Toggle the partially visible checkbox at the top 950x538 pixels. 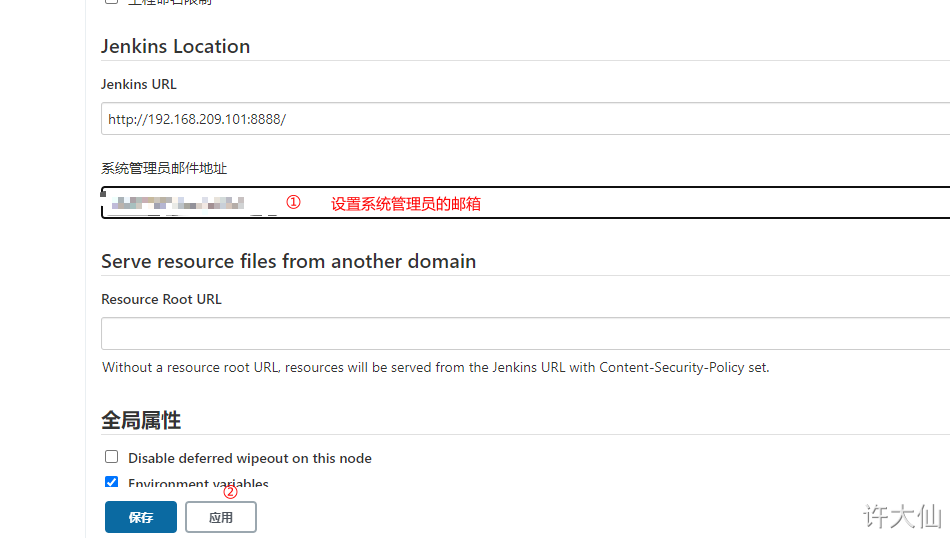click(111, 2)
